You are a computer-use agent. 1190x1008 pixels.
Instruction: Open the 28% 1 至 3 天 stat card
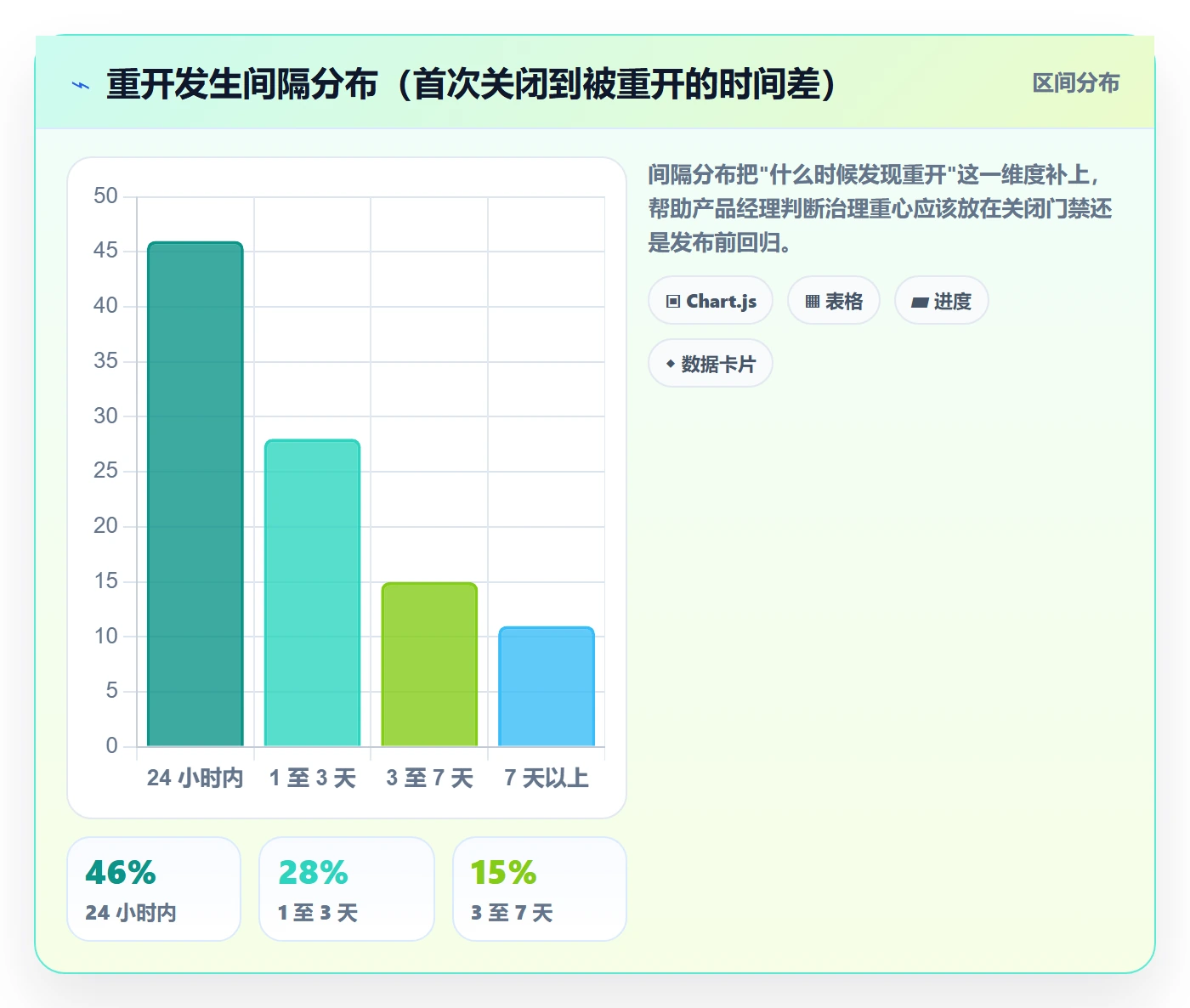pyautogui.click(x=347, y=889)
